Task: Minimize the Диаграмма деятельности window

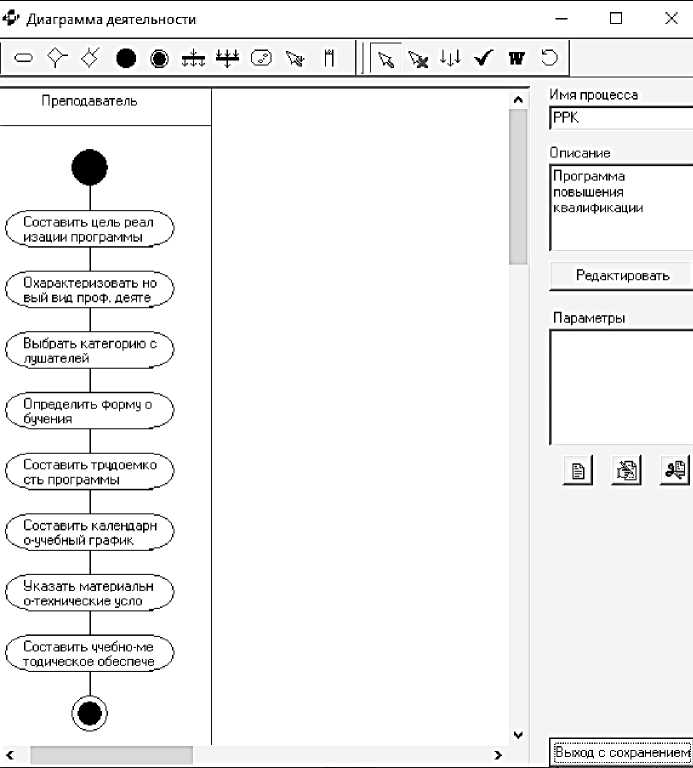Action: click(562, 19)
